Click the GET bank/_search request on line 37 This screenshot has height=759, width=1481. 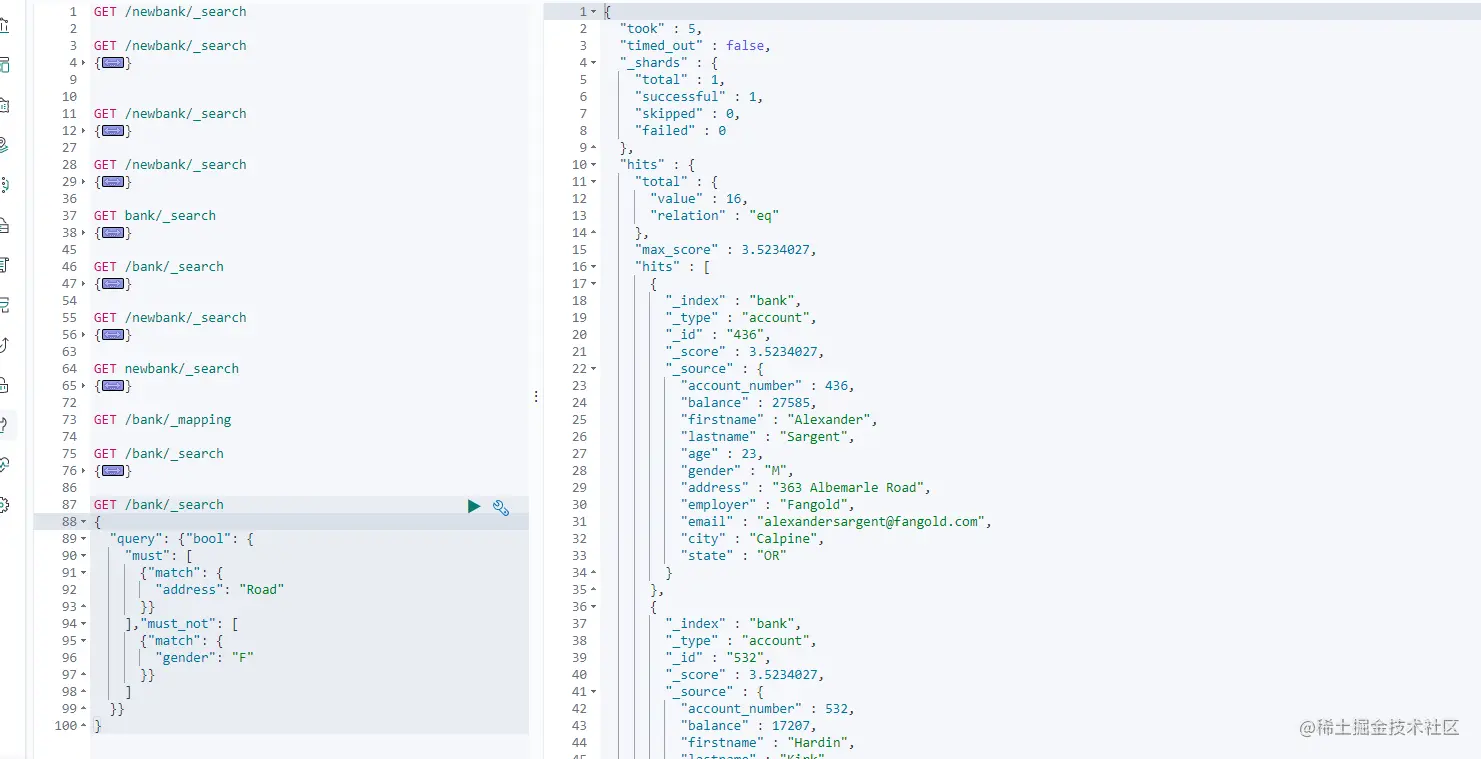(x=155, y=216)
